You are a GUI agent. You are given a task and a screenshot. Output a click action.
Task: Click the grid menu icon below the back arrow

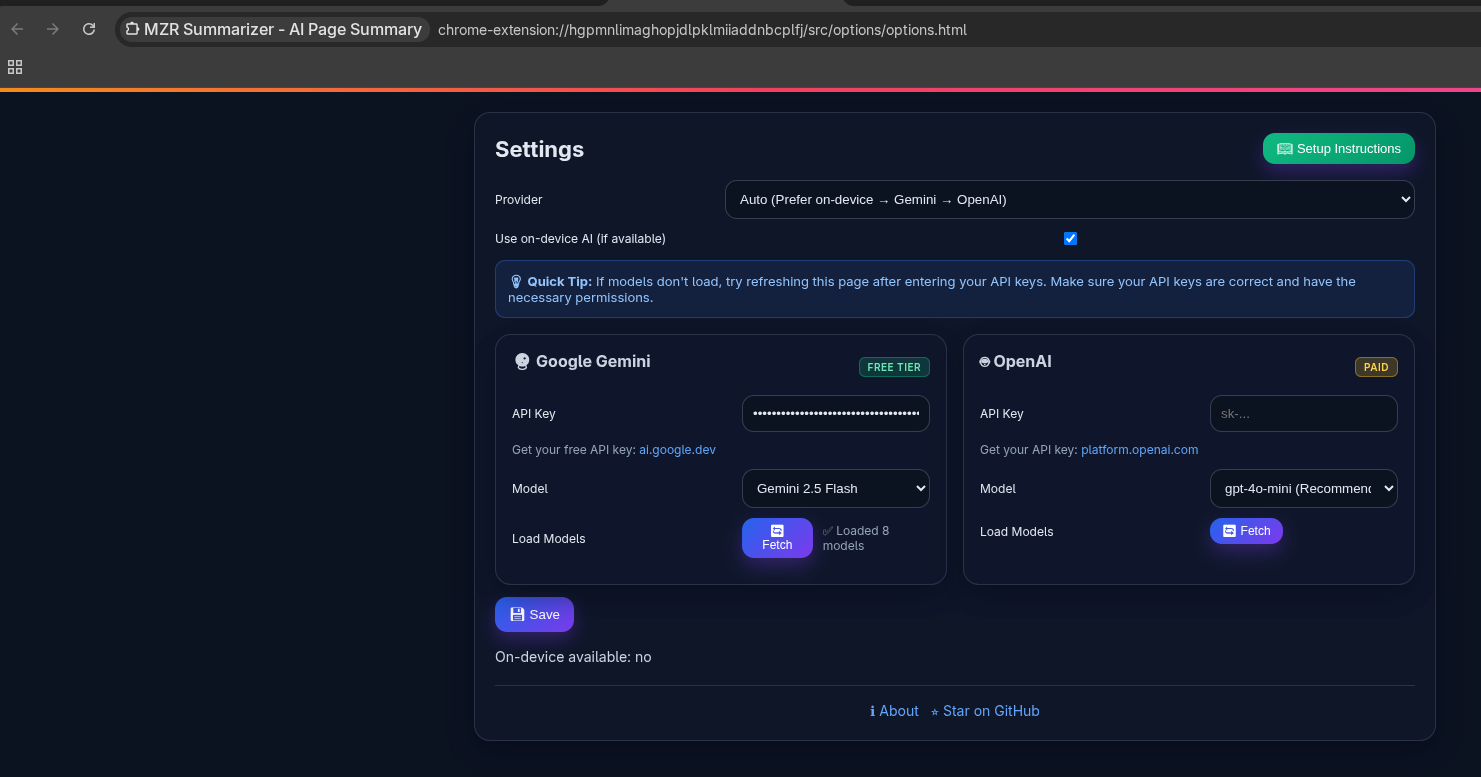(x=14, y=66)
